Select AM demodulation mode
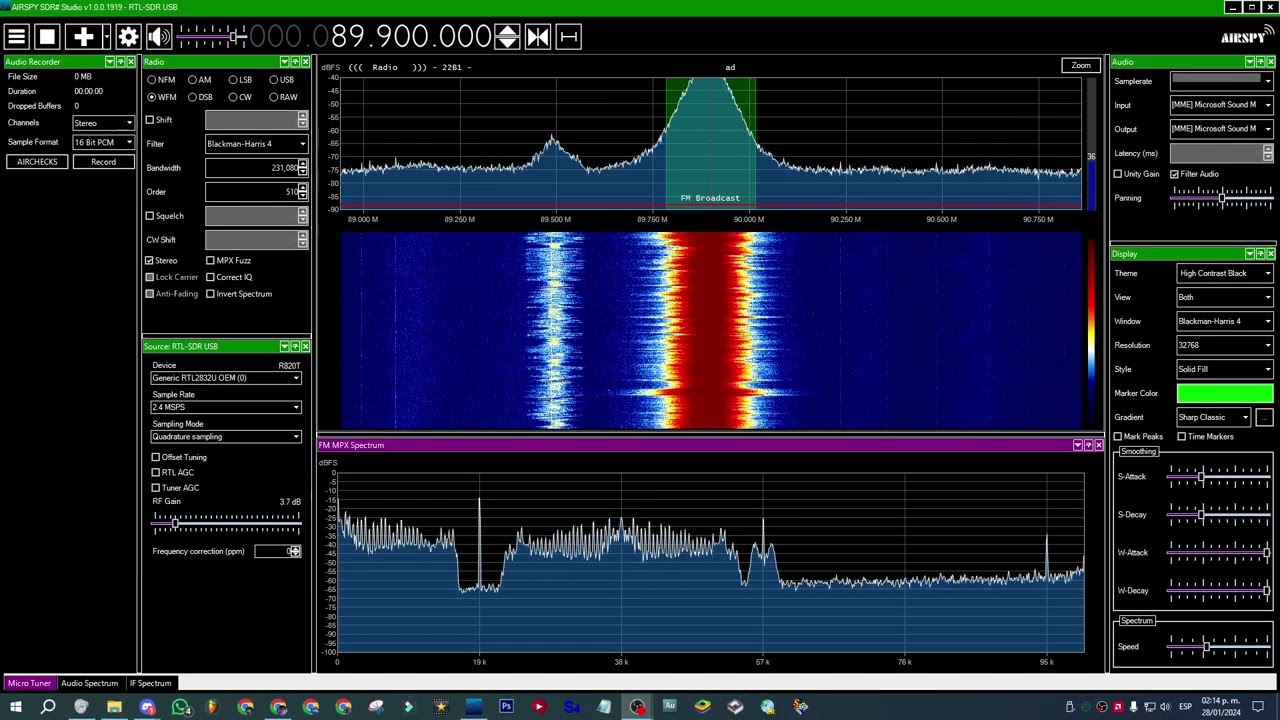 (x=200, y=80)
